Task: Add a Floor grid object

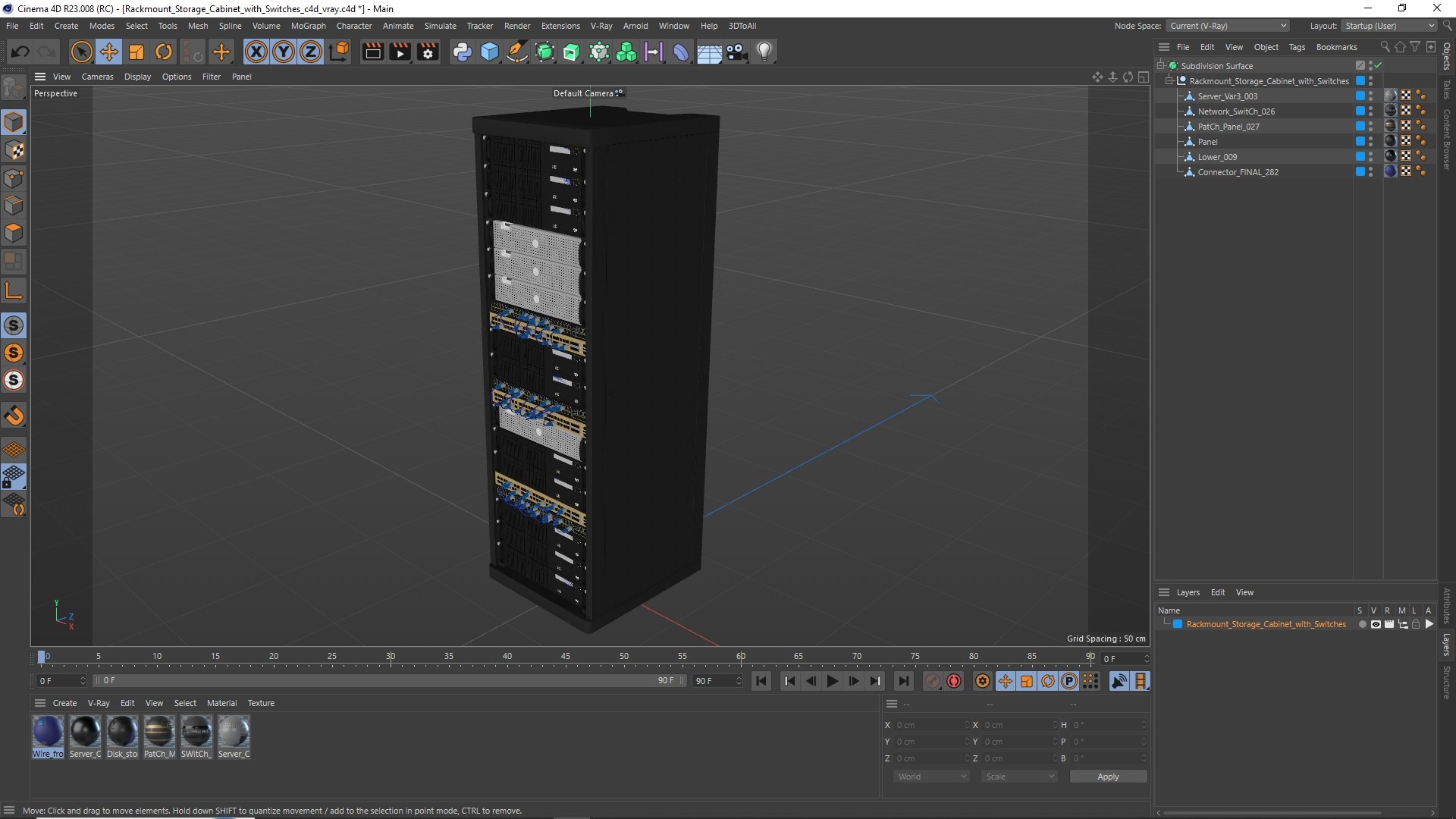Action: point(709,52)
